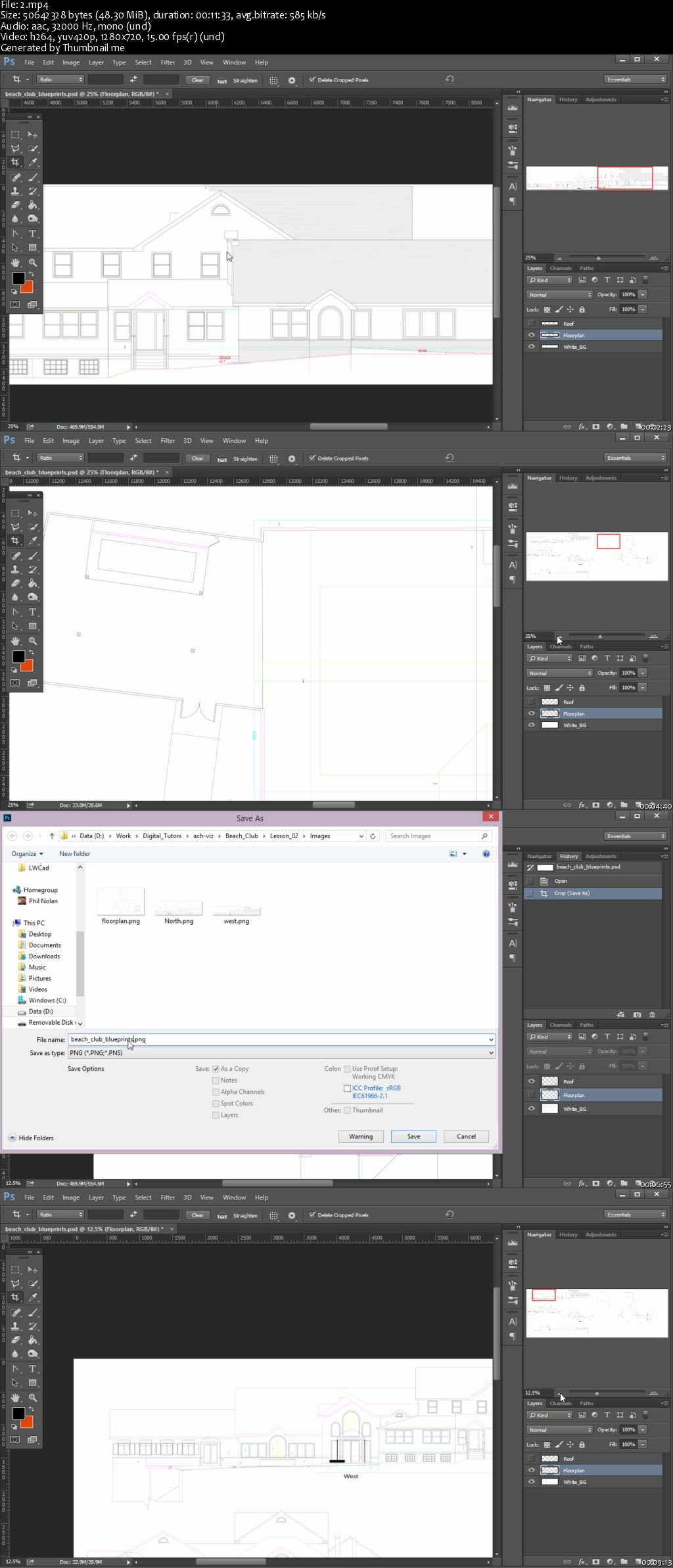Select the Quick Selection tool in the 00:09:13 frame
This screenshot has height=1568, width=673.
point(32,1284)
